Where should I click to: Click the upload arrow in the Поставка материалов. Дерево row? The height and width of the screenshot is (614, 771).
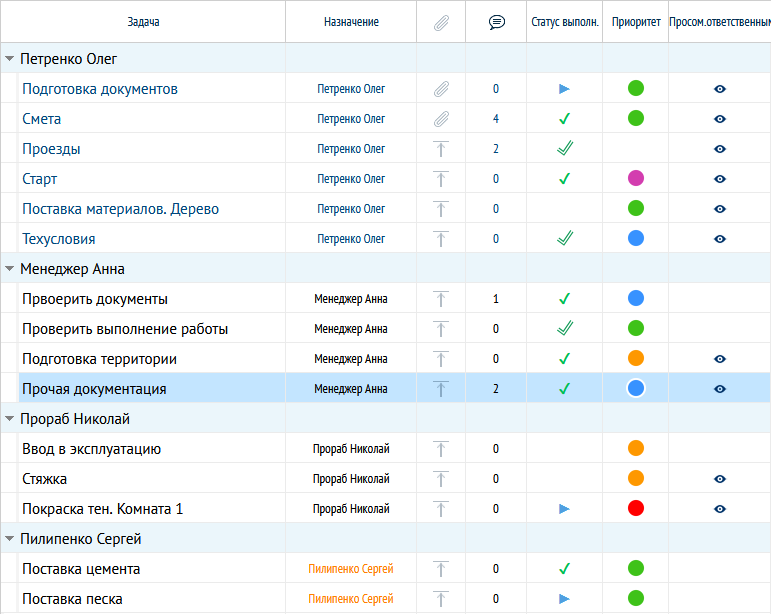click(441, 209)
